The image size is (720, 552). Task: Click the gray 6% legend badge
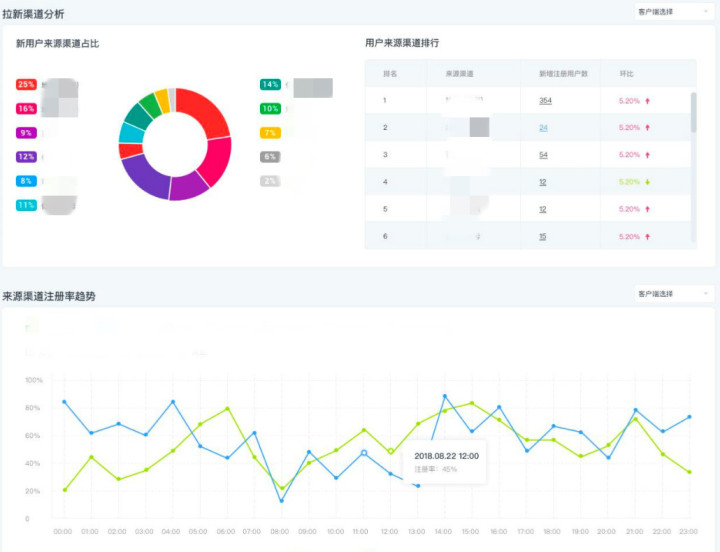pyautogui.click(x=270, y=157)
